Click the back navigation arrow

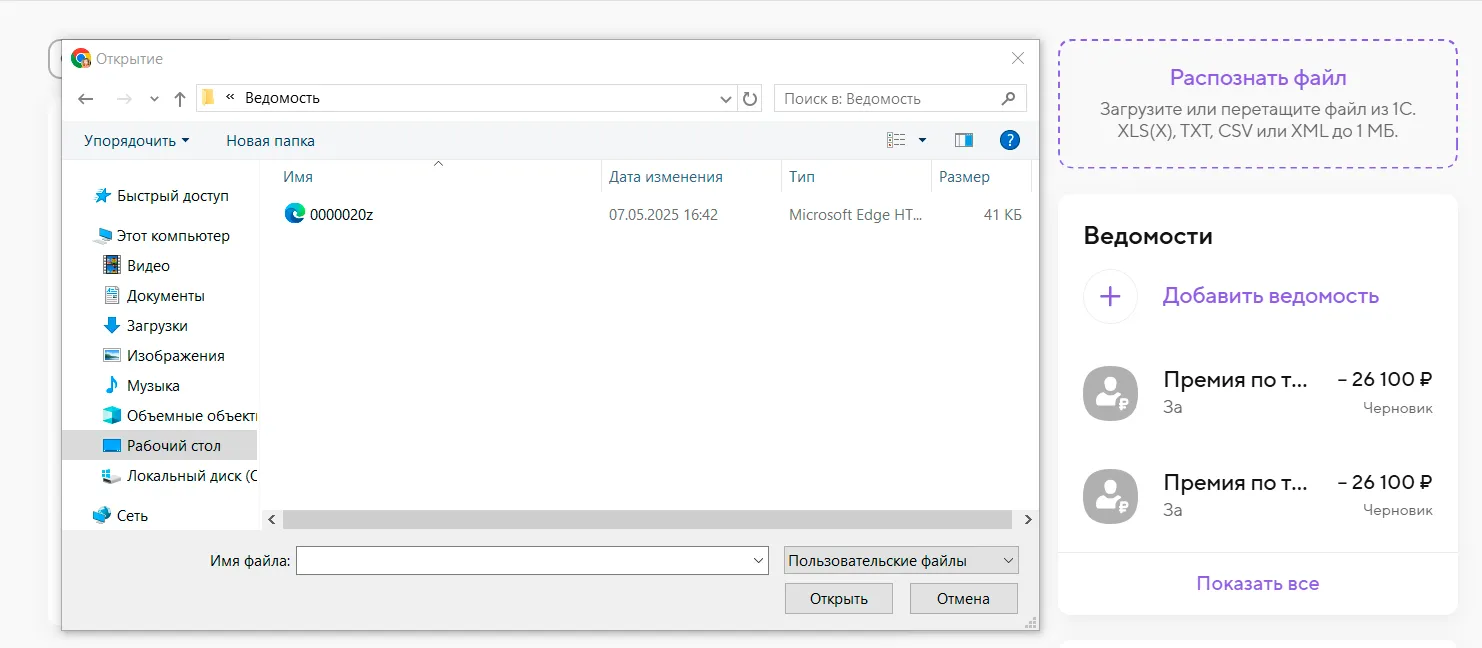click(86, 99)
